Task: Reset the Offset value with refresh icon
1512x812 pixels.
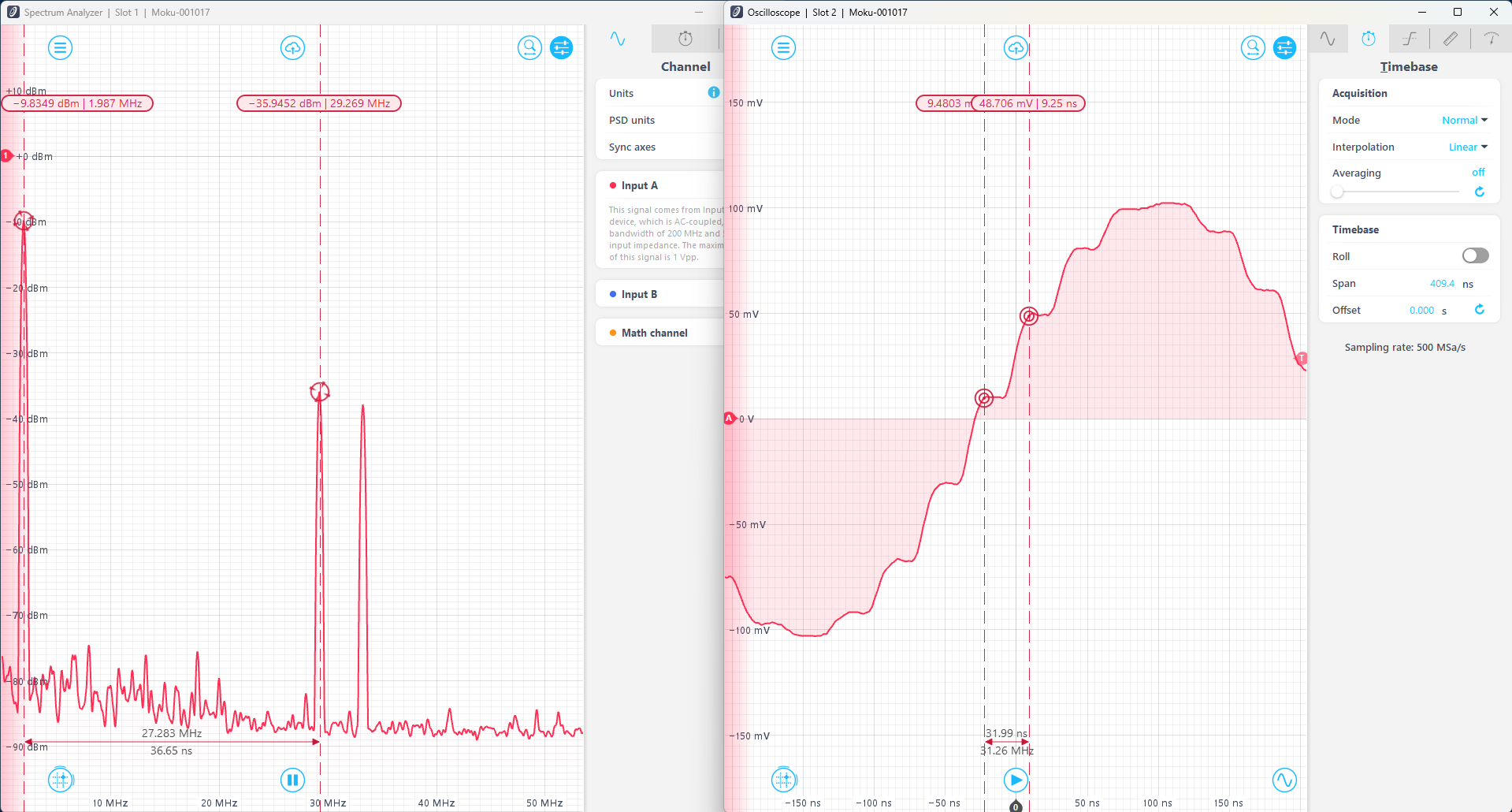Action: [x=1479, y=310]
